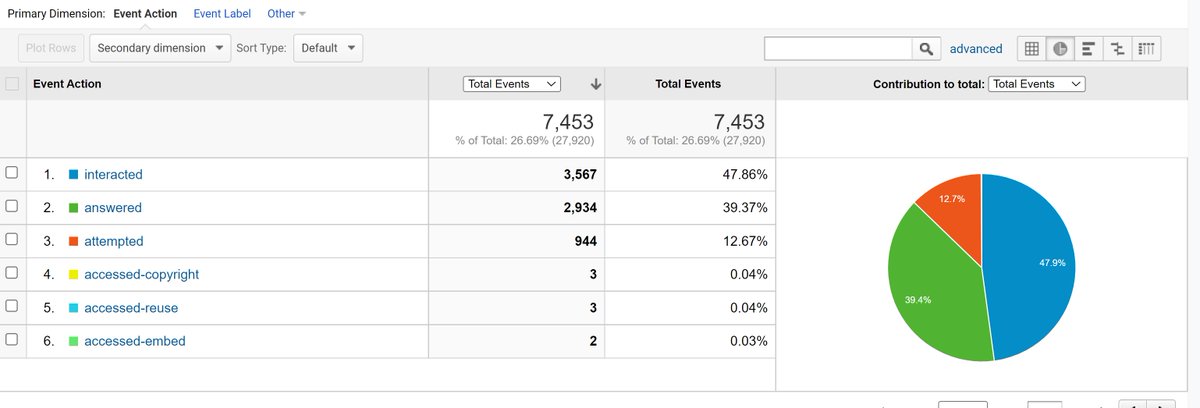Image resolution: width=1200 pixels, height=408 pixels.
Task: Open the answered event action link
Action: point(113,208)
